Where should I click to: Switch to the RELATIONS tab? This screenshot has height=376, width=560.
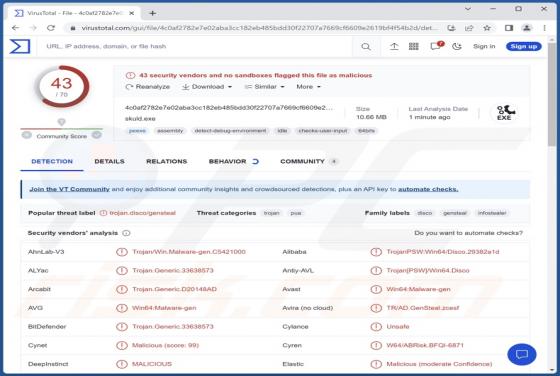tap(166, 161)
